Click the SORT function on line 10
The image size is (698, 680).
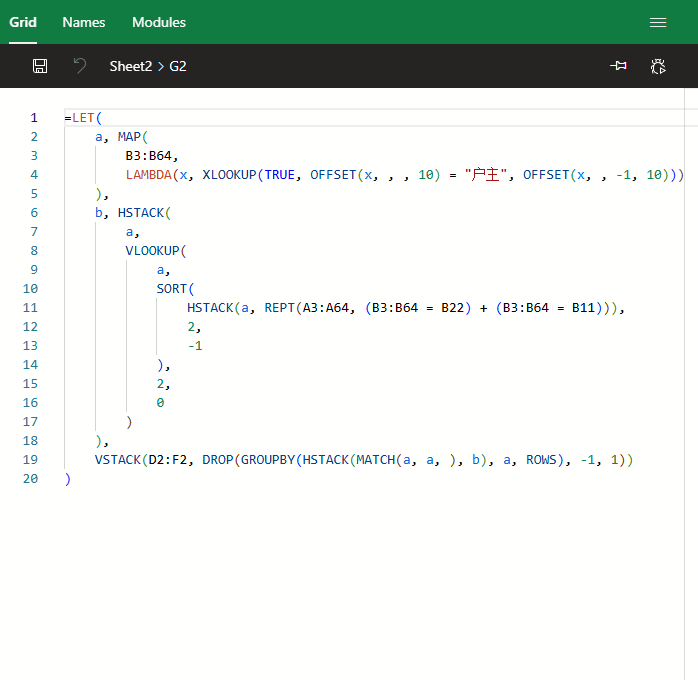171,289
